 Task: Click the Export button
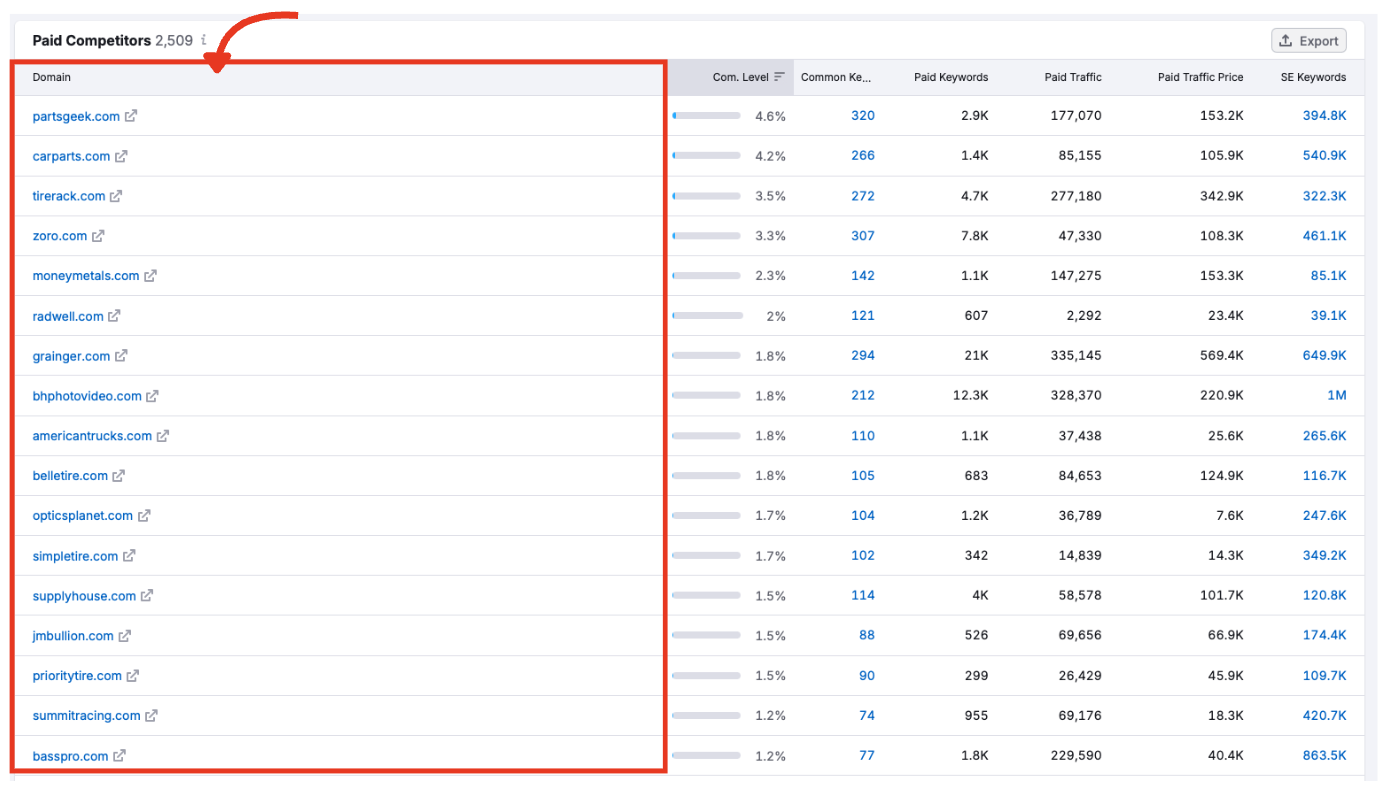coord(1309,40)
